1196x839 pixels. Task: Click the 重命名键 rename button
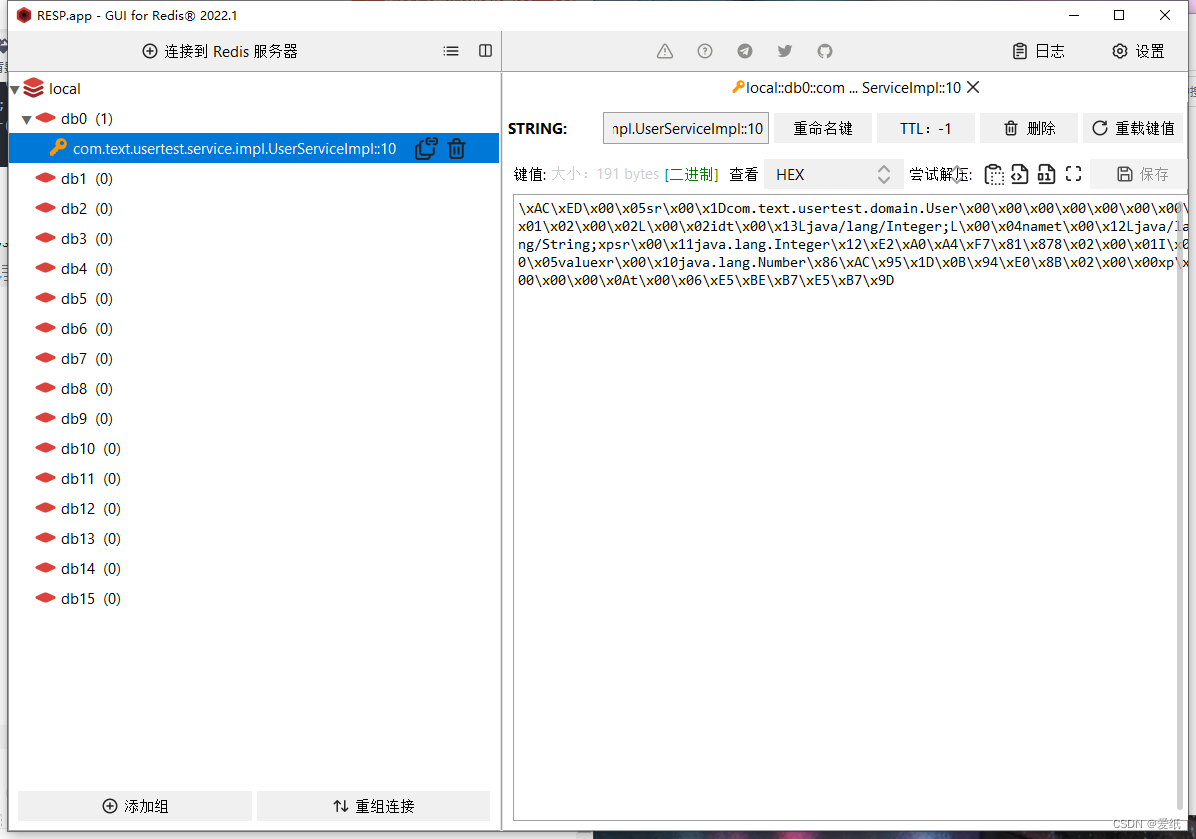tap(822, 127)
